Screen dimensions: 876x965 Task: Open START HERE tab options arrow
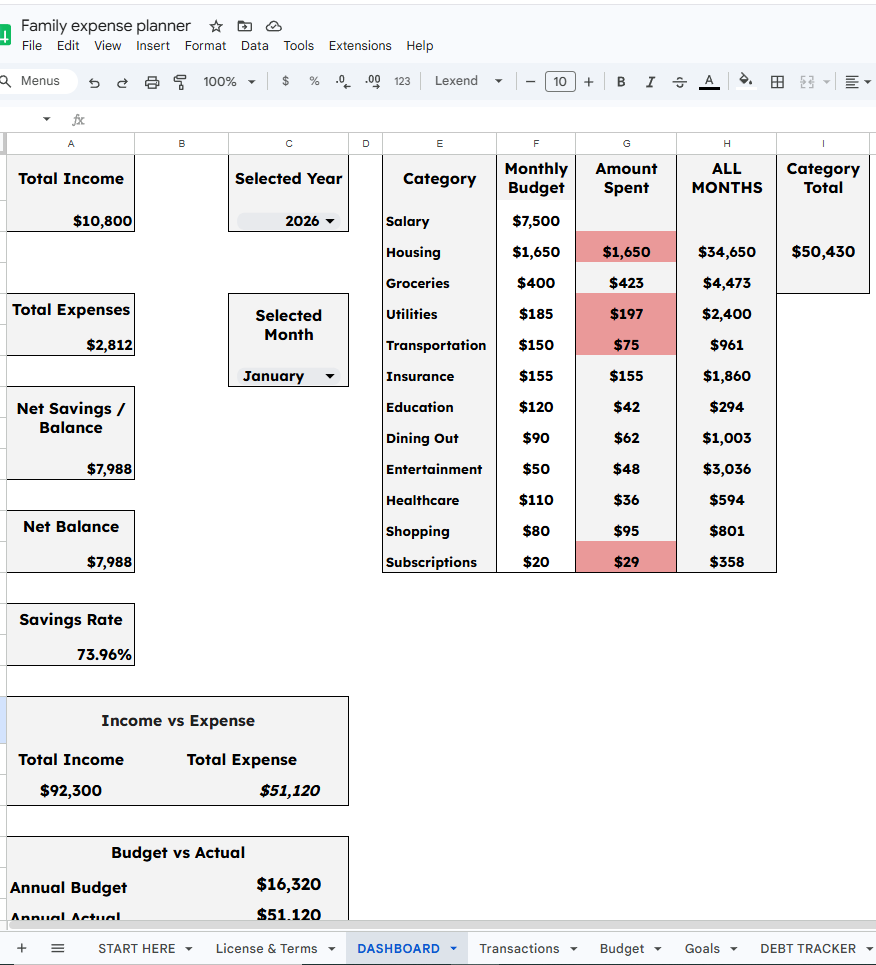pos(188,948)
